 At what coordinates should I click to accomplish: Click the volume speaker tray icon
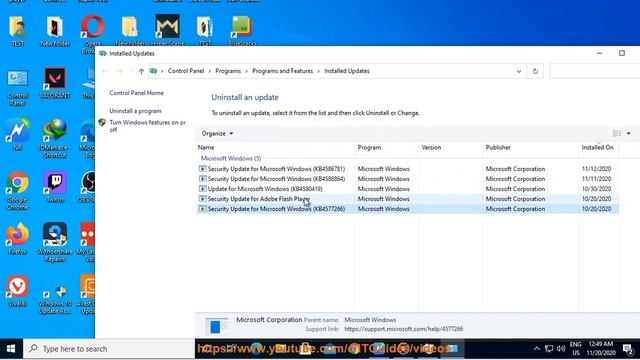[x=561, y=349]
